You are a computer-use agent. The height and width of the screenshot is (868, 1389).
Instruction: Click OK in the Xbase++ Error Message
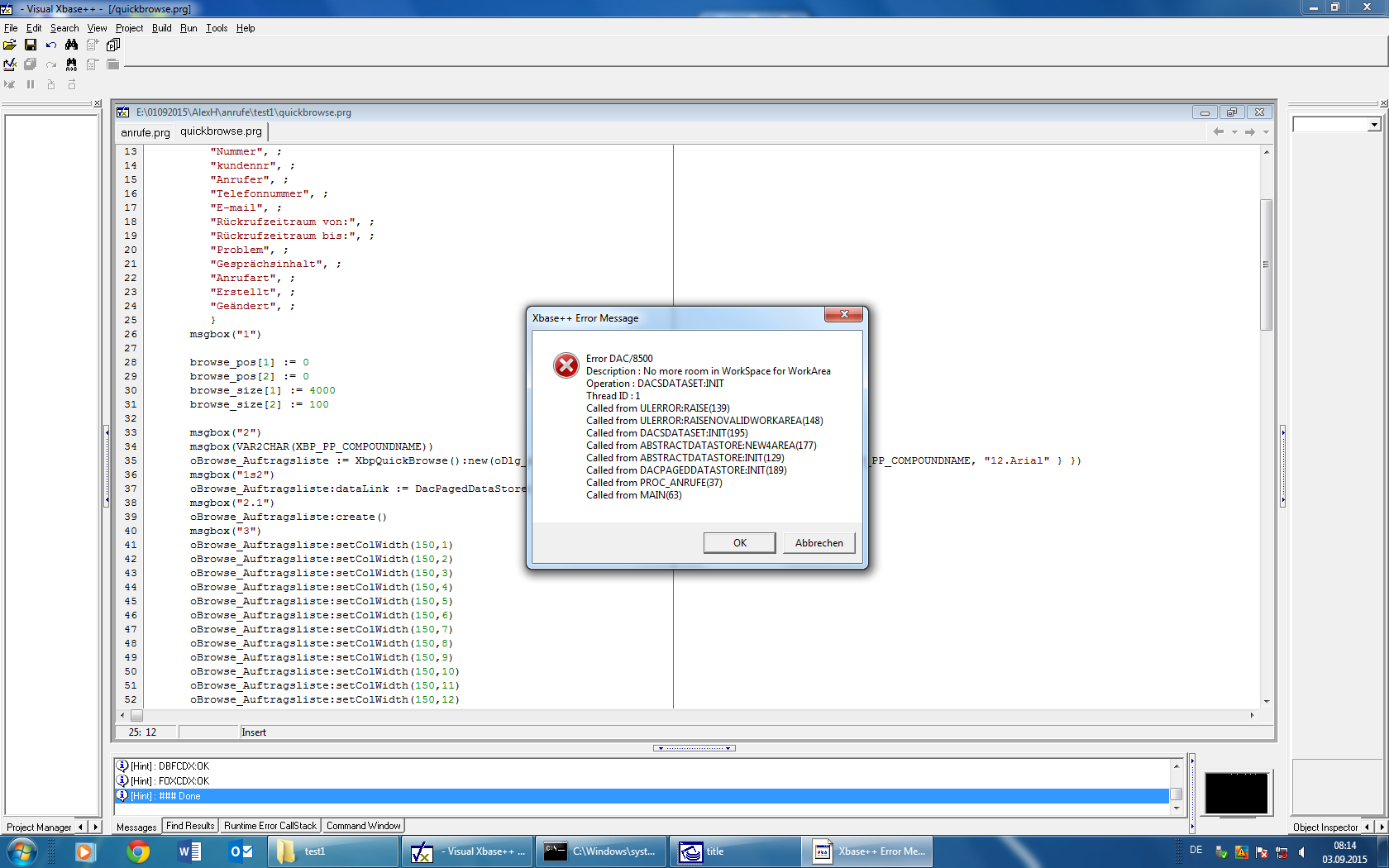pos(740,543)
